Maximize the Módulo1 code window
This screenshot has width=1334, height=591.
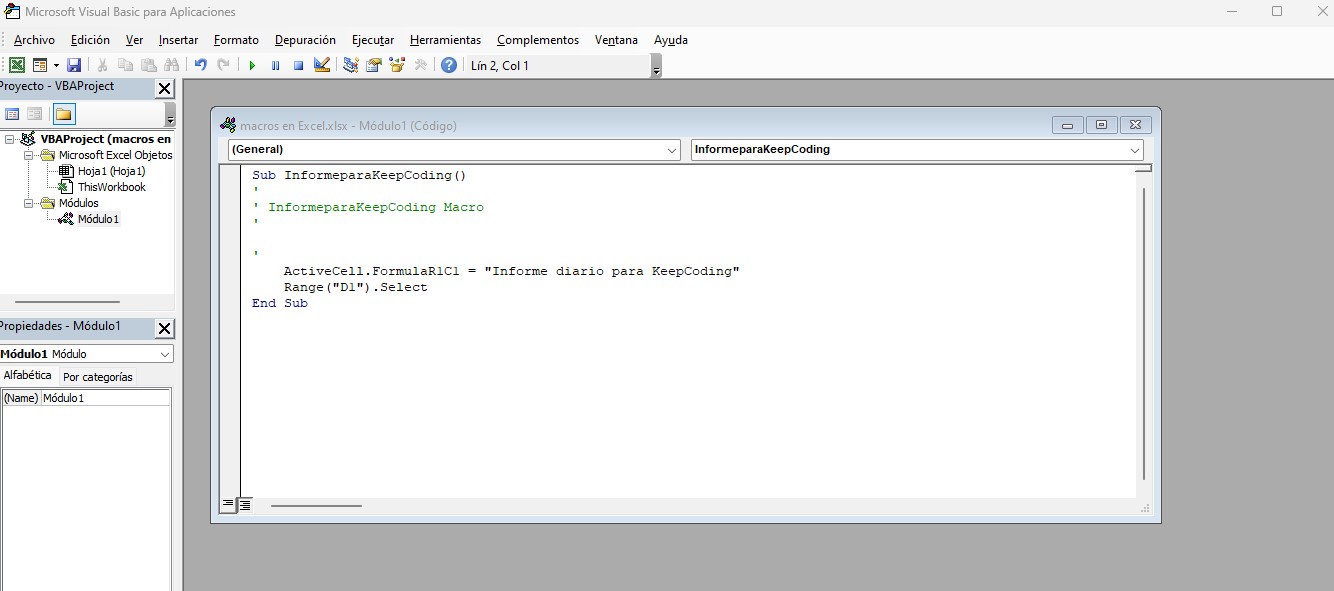click(1101, 125)
